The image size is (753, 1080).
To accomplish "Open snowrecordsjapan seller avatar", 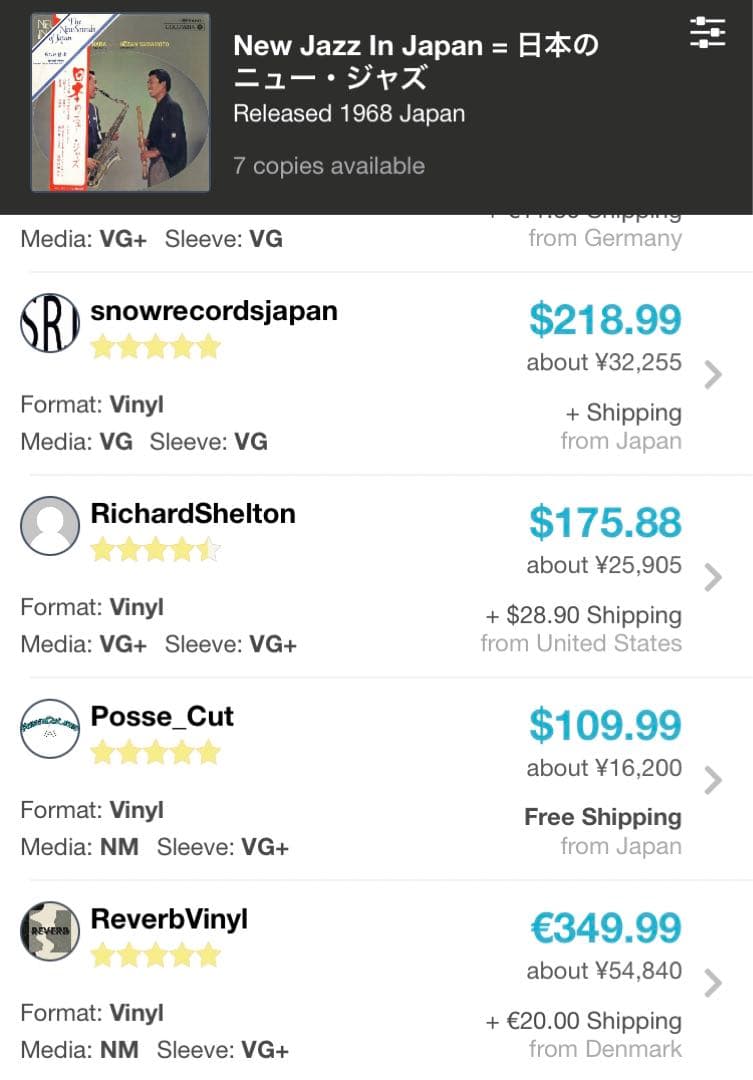I will [x=49, y=323].
